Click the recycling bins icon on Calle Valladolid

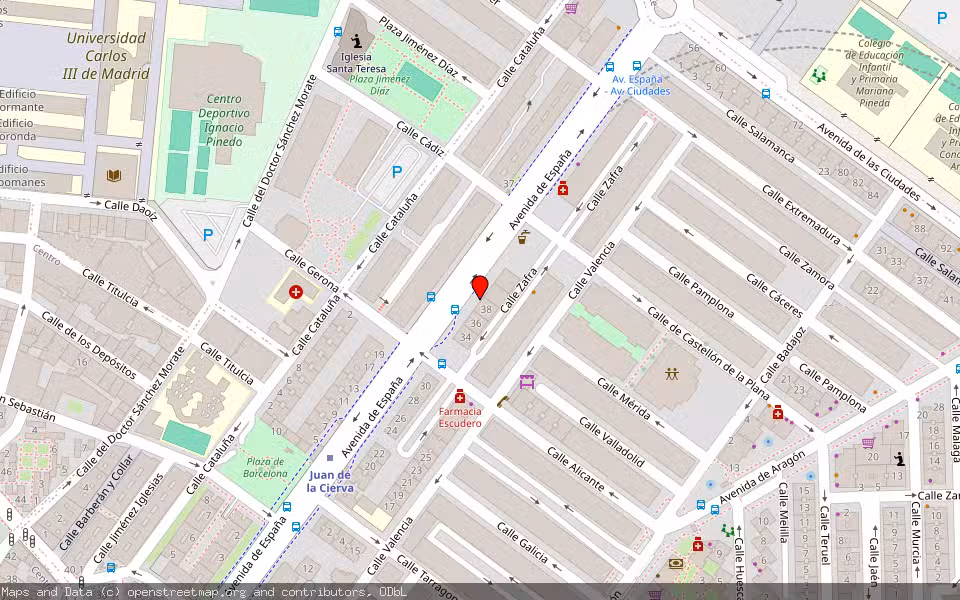pos(527,381)
